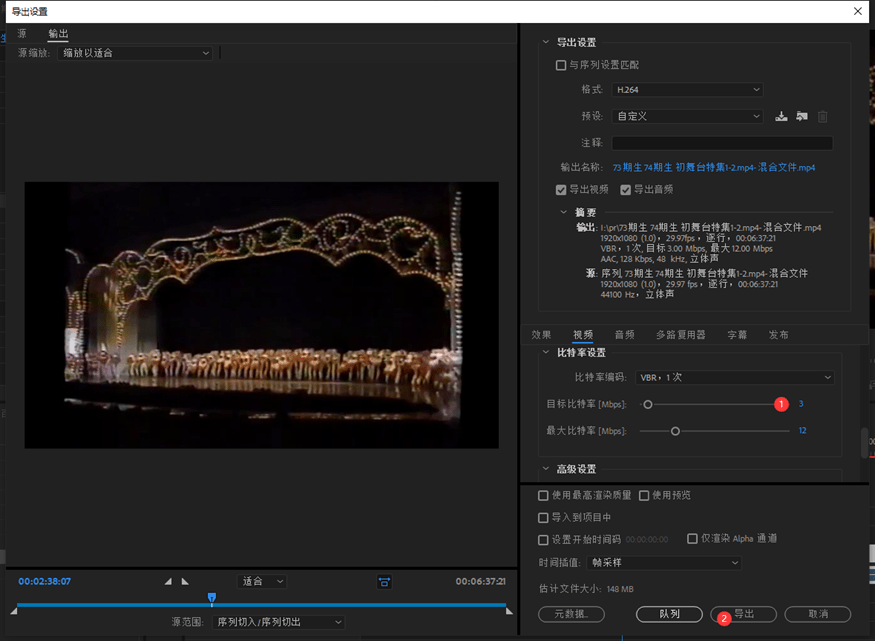Open the bitrate encoding VBR dropdown
This screenshot has height=641, width=875.
pos(734,377)
